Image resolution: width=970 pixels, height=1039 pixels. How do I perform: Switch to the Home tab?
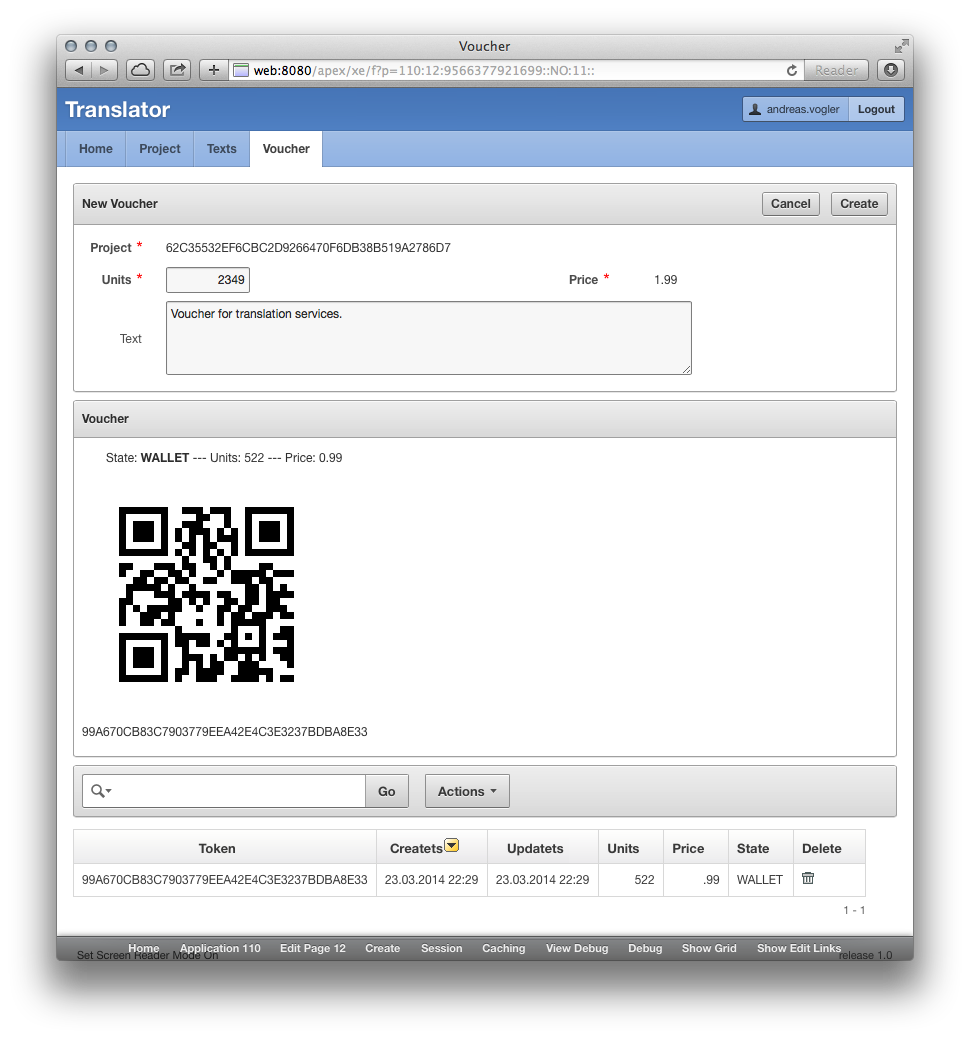[96, 149]
